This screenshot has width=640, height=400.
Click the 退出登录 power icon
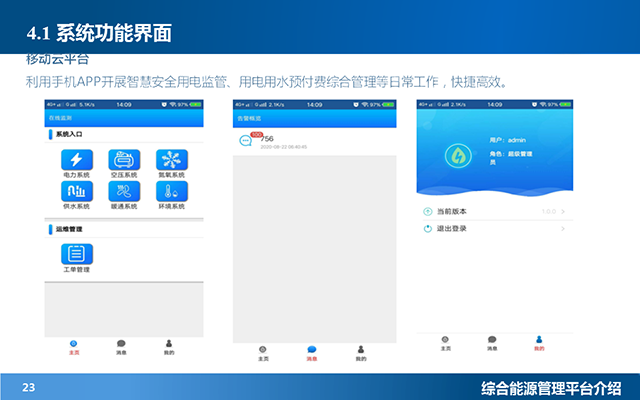[428, 229]
